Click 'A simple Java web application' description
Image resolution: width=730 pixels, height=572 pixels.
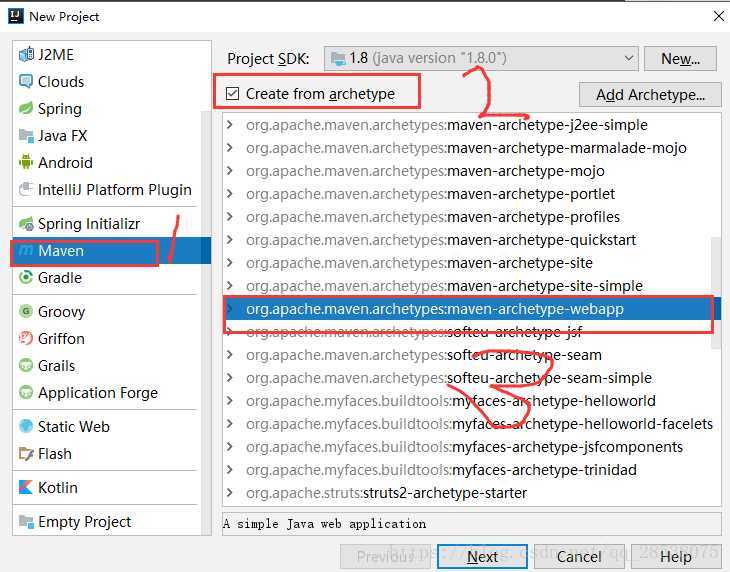[324, 524]
